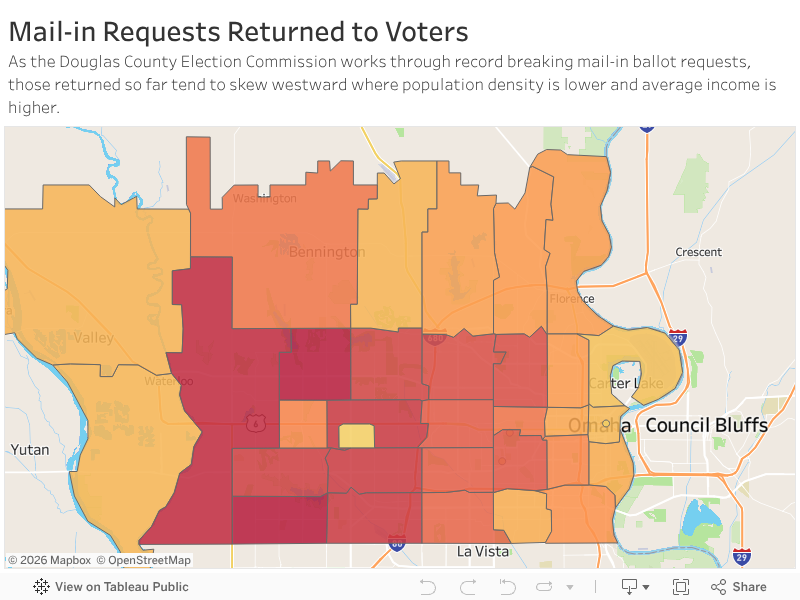
Task: Open View on Tableau Public link
Action: pyautogui.click(x=121, y=587)
